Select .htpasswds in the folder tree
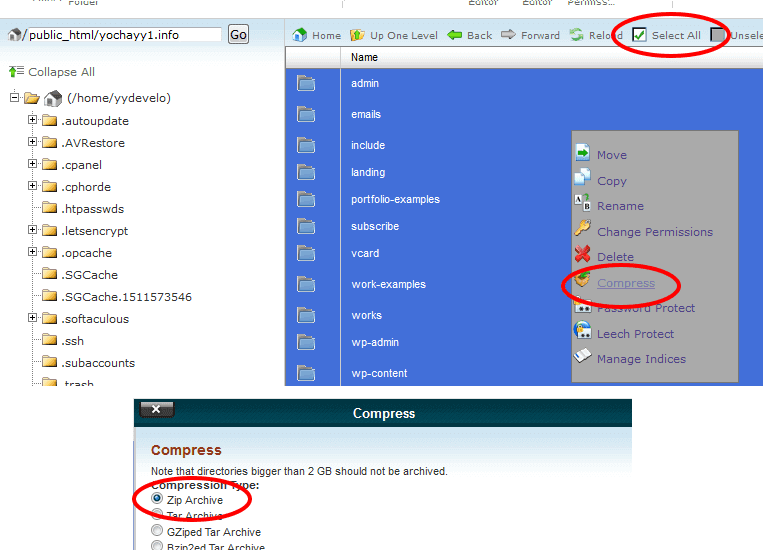764x550 pixels. click(93, 209)
